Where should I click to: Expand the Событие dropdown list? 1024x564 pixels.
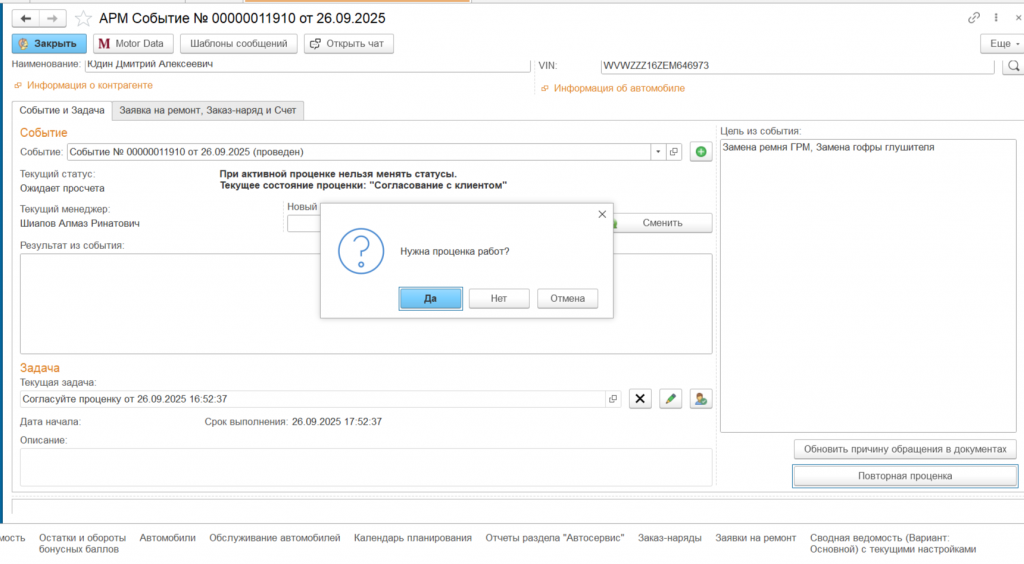pyautogui.click(x=658, y=152)
